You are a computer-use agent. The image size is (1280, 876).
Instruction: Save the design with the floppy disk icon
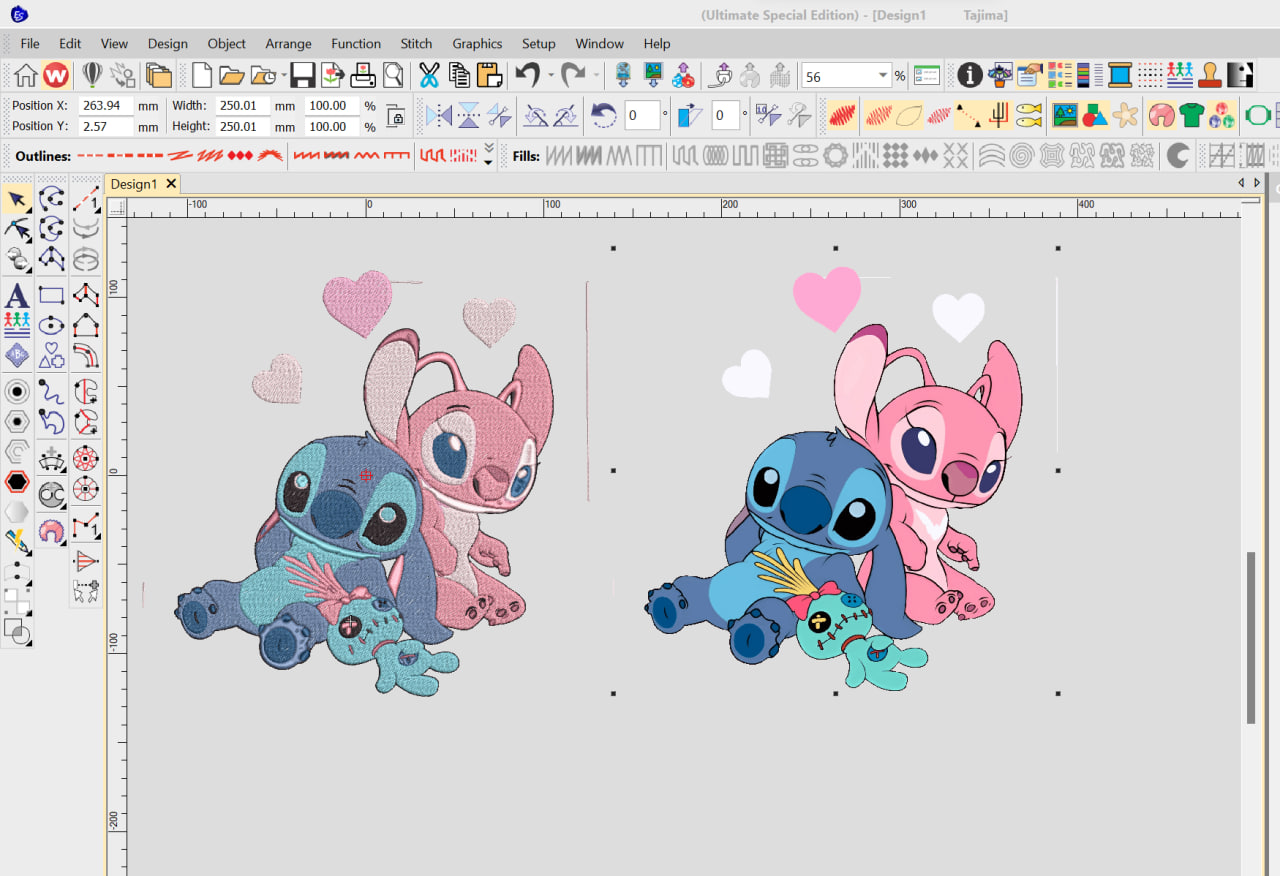(302, 75)
